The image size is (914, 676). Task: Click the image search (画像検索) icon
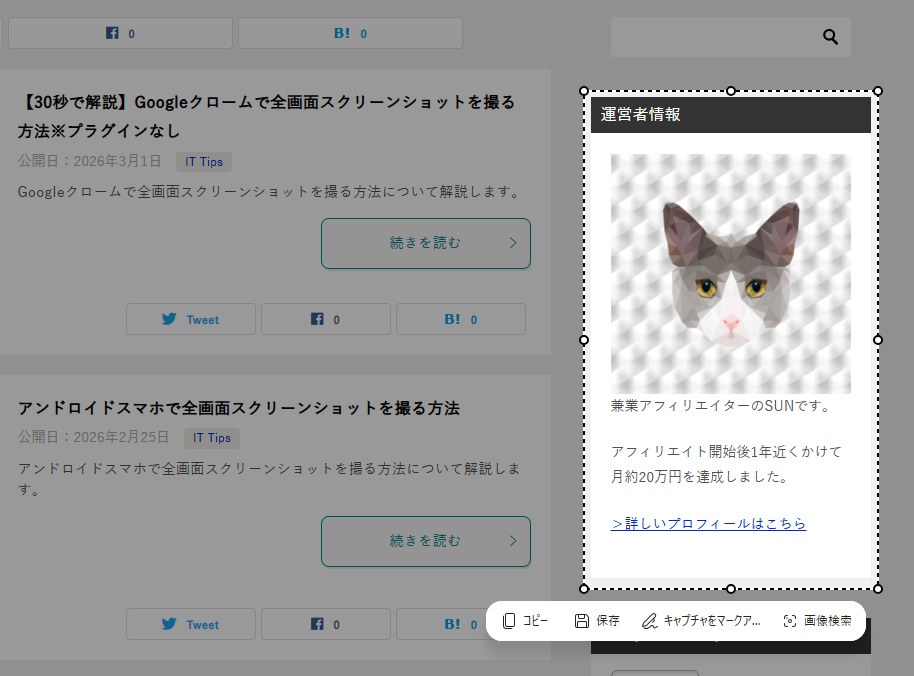tap(790, 621)
